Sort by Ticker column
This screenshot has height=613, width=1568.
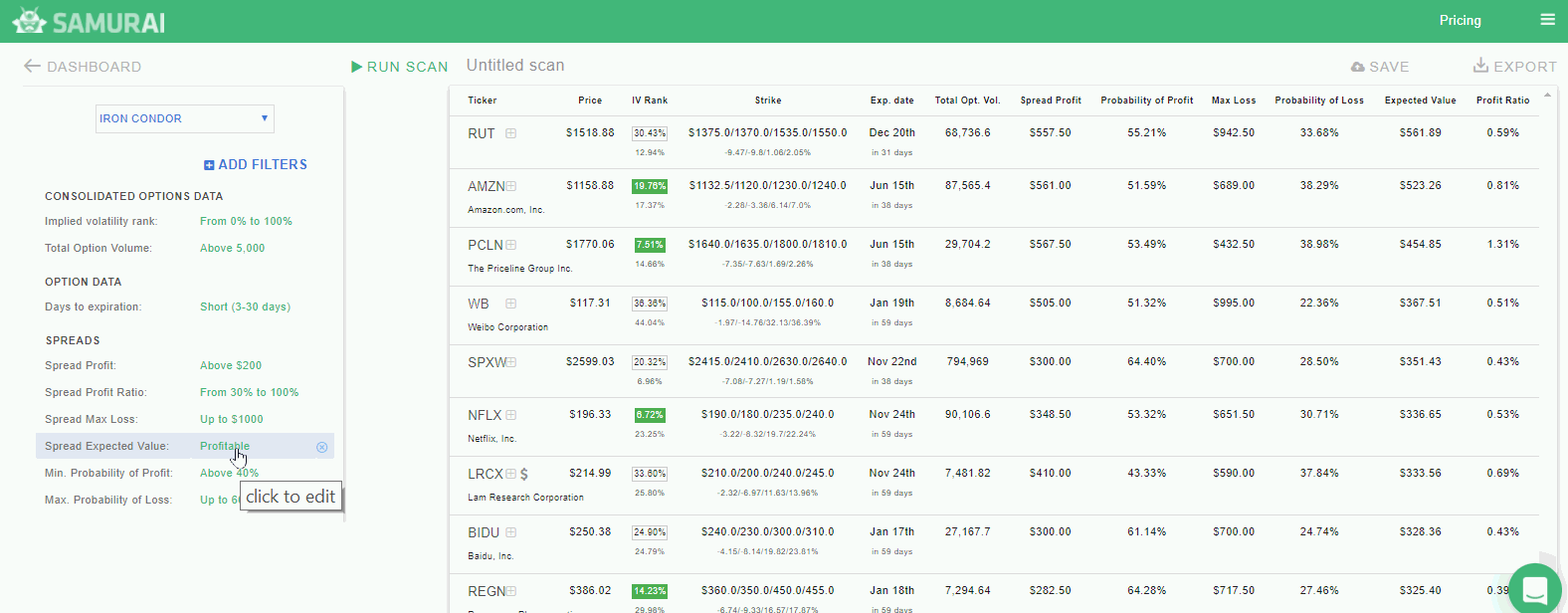pos(483,101)
